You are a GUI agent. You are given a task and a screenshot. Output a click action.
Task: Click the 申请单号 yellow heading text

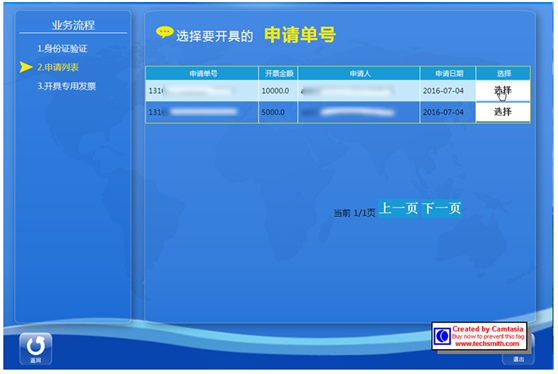tap(300, 35)
